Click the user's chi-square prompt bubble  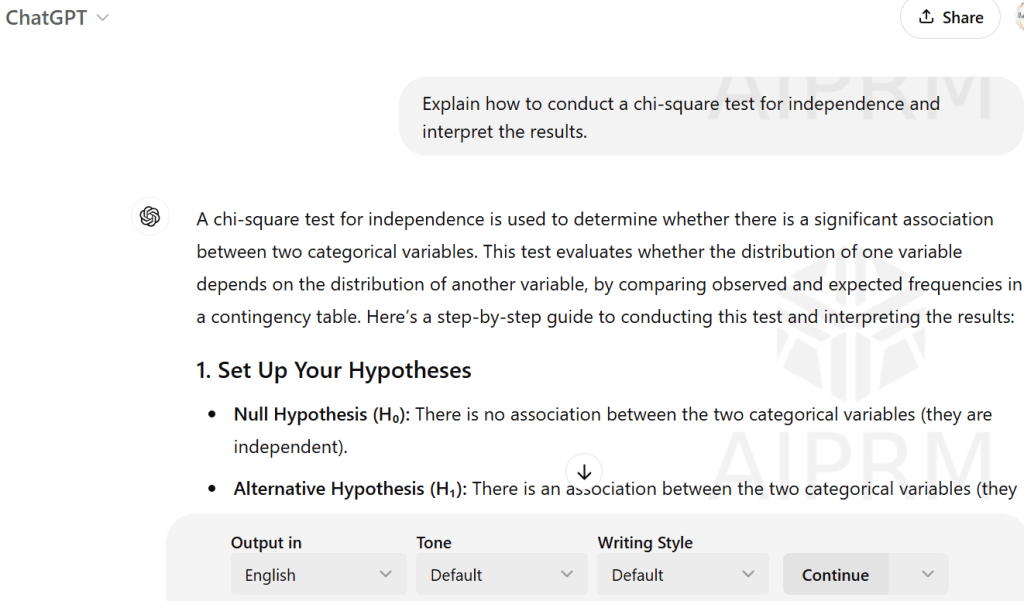680,117
